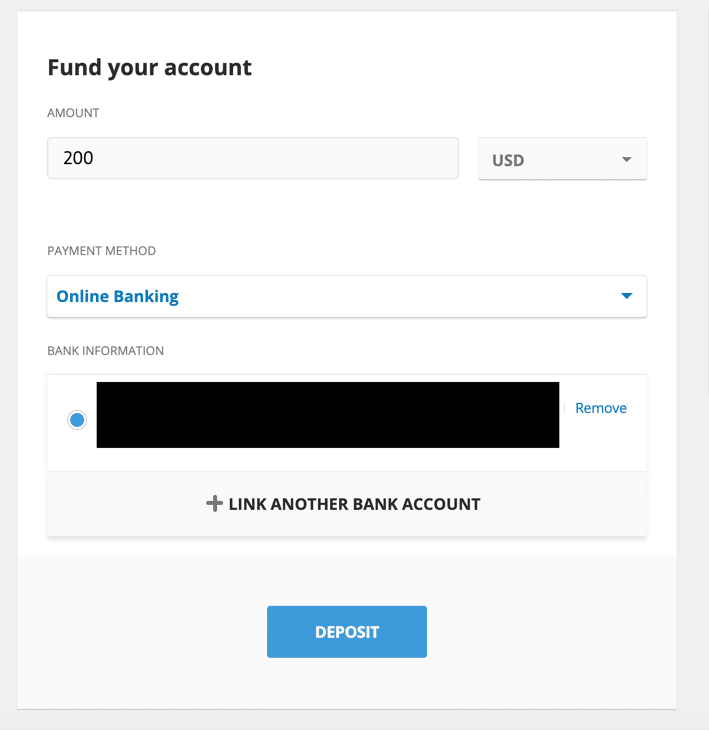
Task: Click the gray caret arrow beside USD
Action: click(627, 160)
